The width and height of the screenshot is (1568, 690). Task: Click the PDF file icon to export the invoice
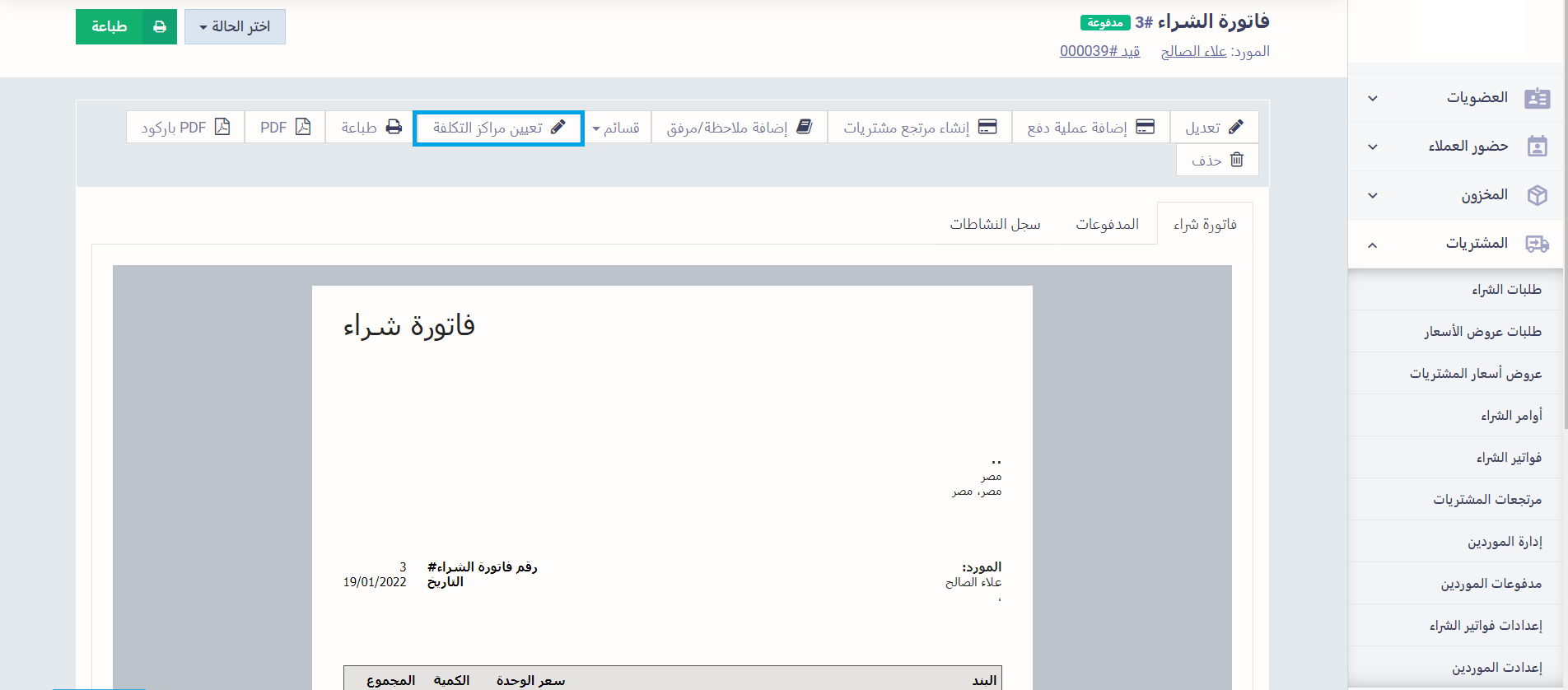point(303,127)
